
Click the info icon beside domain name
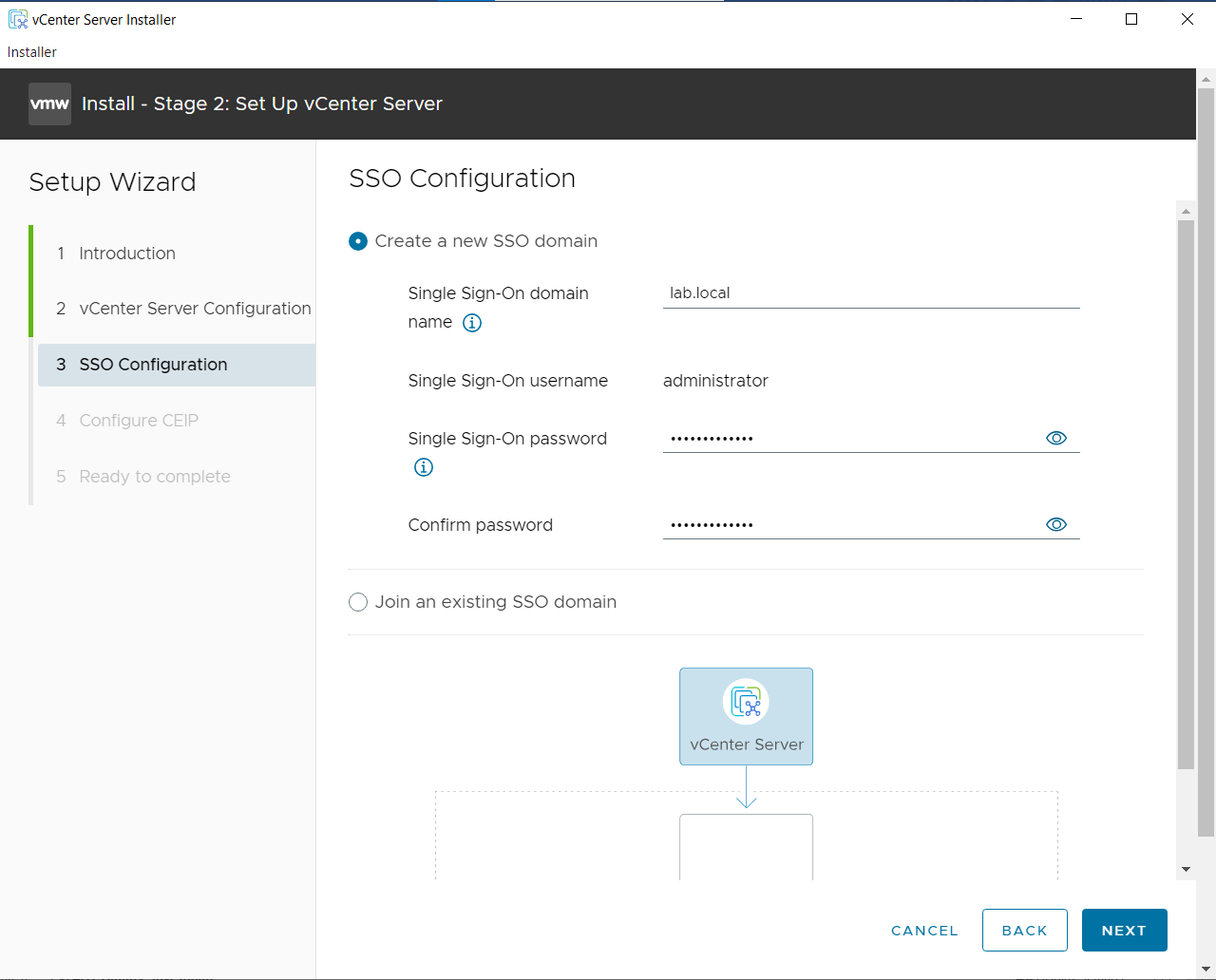click(471, 323)
